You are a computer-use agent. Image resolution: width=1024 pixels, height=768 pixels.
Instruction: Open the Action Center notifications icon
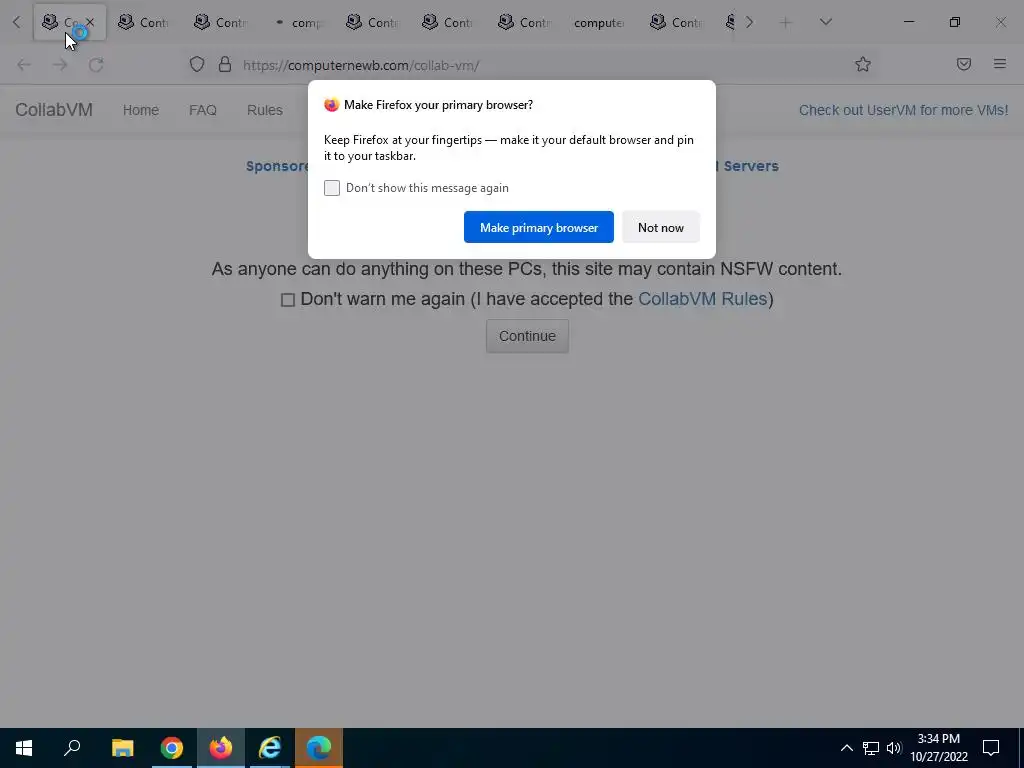click(x=991, y=748)
